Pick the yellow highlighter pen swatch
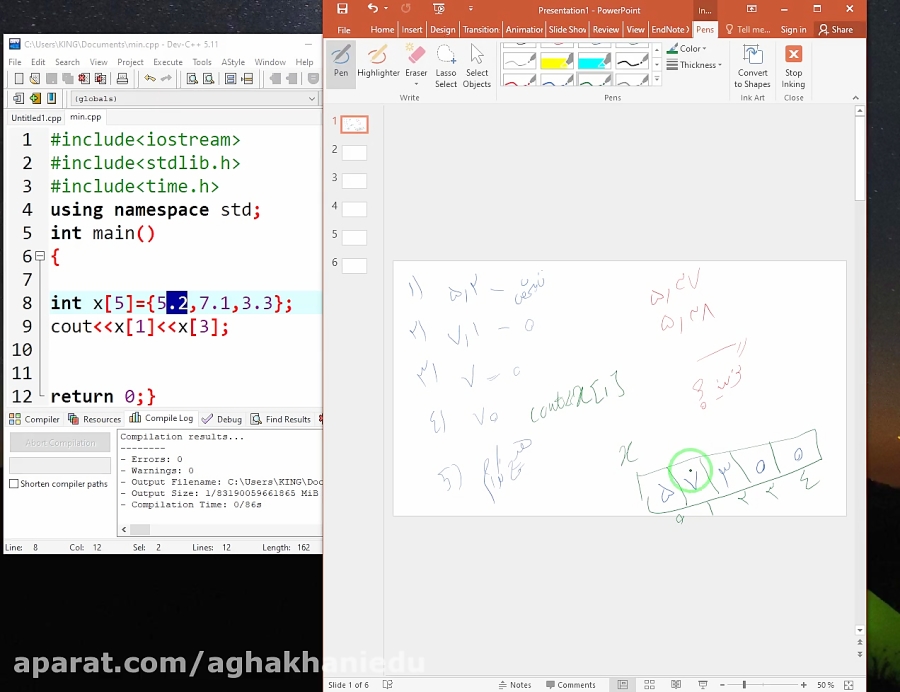This screenshot has height=692, width=900. pyautogui.click(x=556, y=62)
